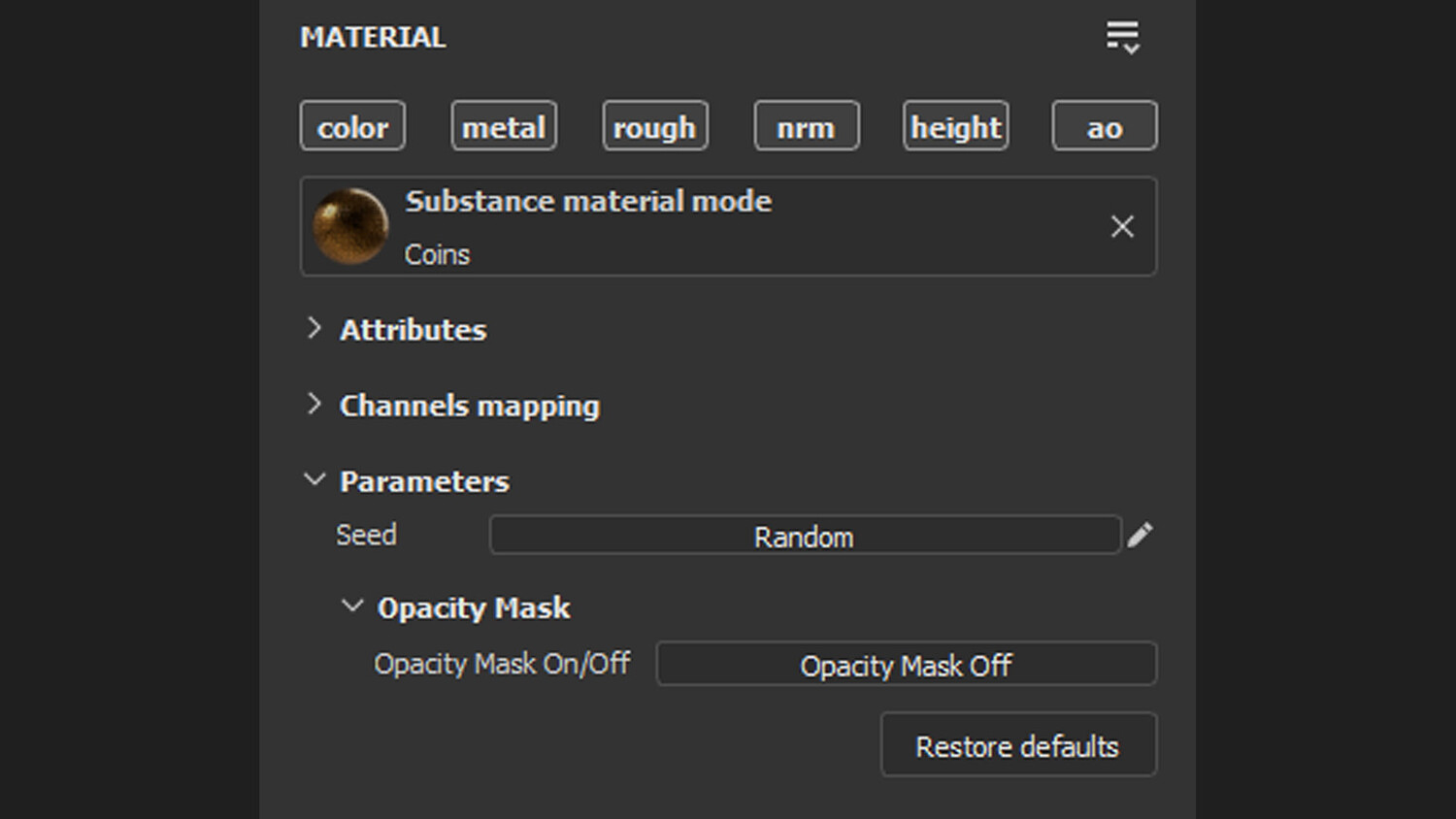Screen dimensions: 1456x819
Task: Toggle the ao channel
Action: (1105, 126)
